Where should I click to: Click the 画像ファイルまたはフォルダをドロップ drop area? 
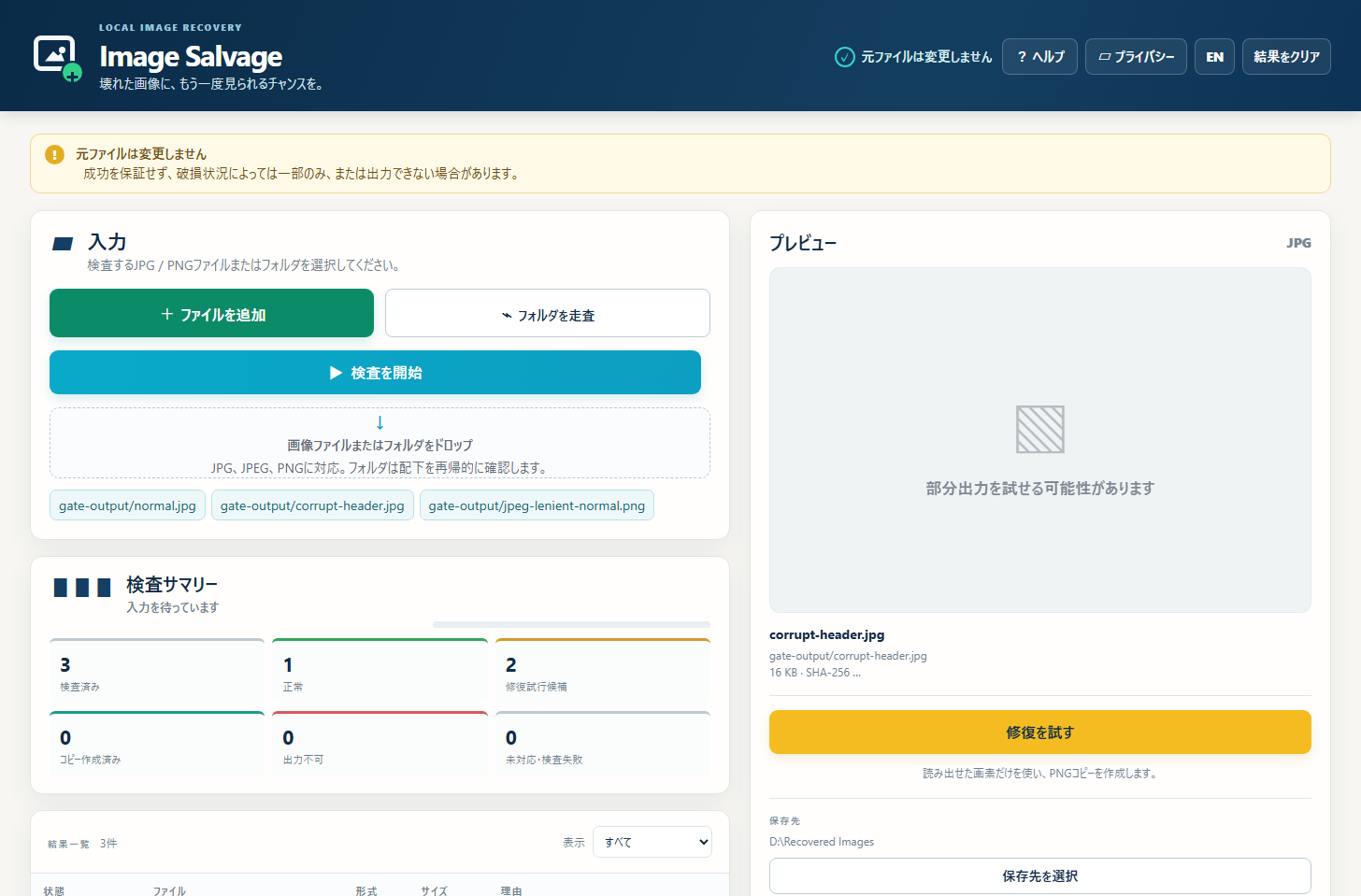click(x=380, y=443)
